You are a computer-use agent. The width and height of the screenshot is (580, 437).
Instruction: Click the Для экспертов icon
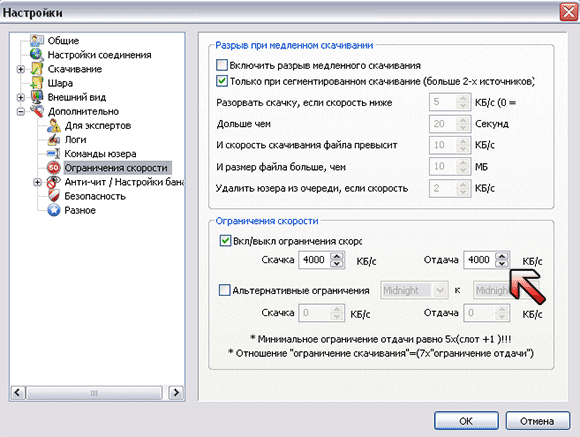[x=54, y=125]
